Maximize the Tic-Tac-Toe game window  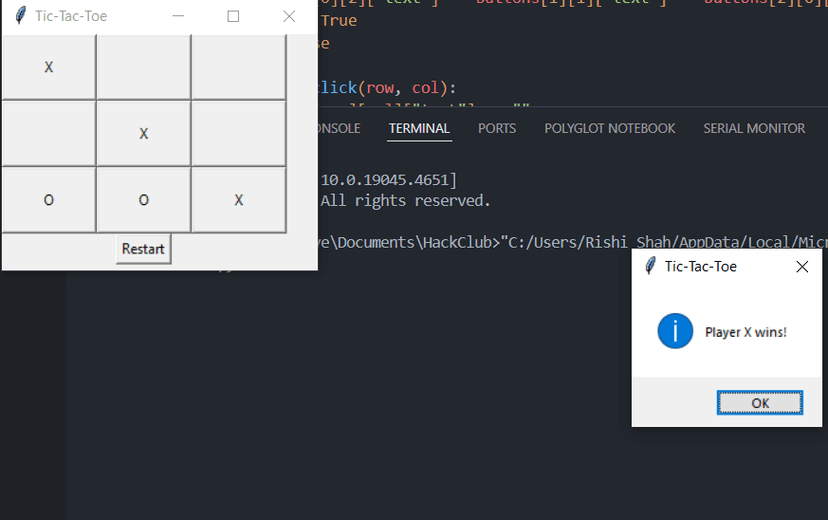coord(233,16)
